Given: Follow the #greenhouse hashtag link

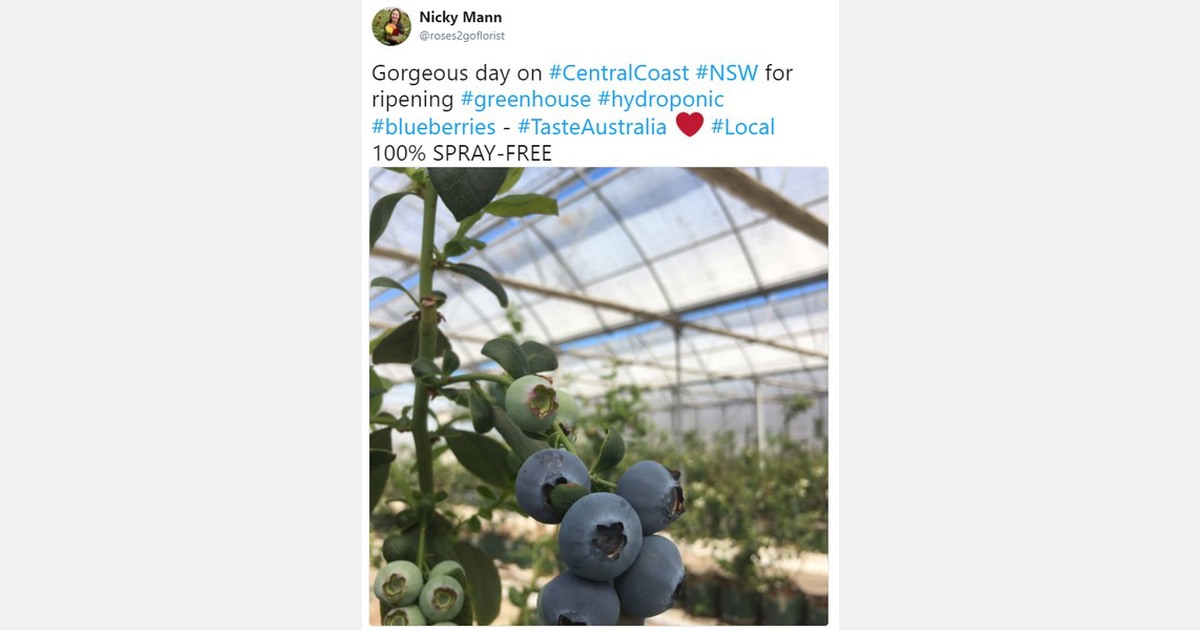Looking at the screenshot, I should [525, 100].
